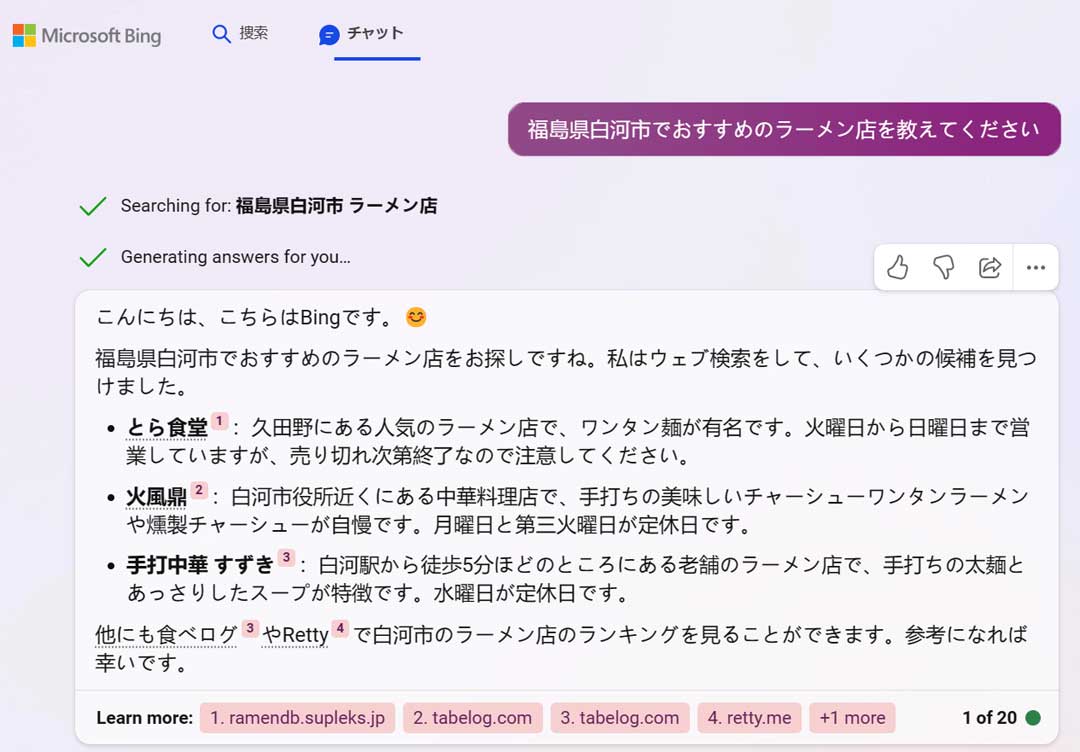Open the やRetty link
Image resolution: width=1080 pixels, height=752 pixels.
pyautogui.click(x=295, y=634)
